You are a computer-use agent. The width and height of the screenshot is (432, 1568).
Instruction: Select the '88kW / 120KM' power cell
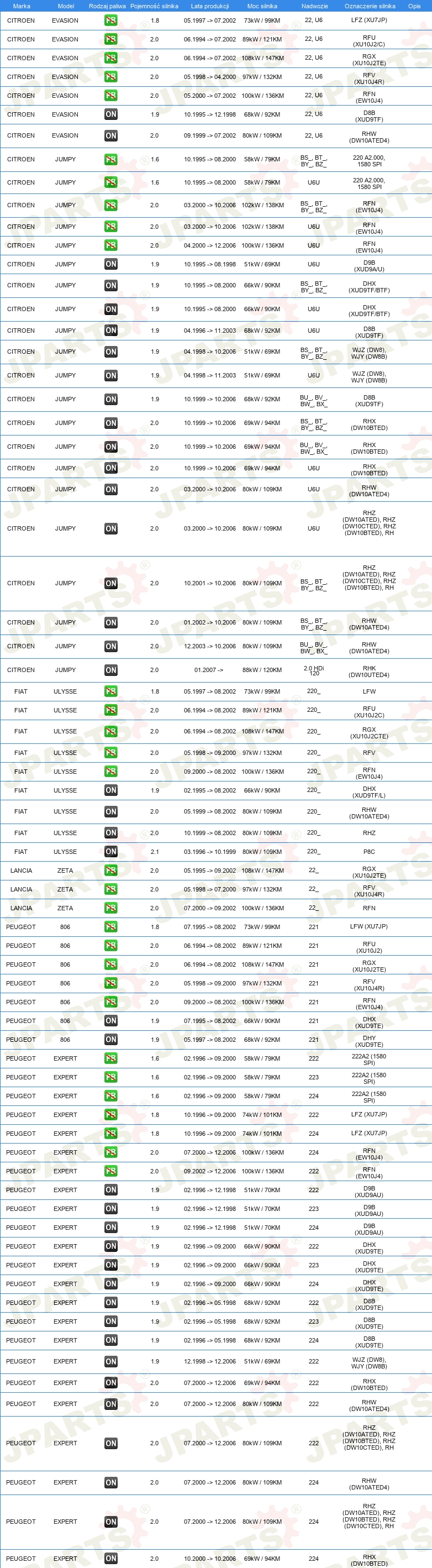[x=262, y=670]
